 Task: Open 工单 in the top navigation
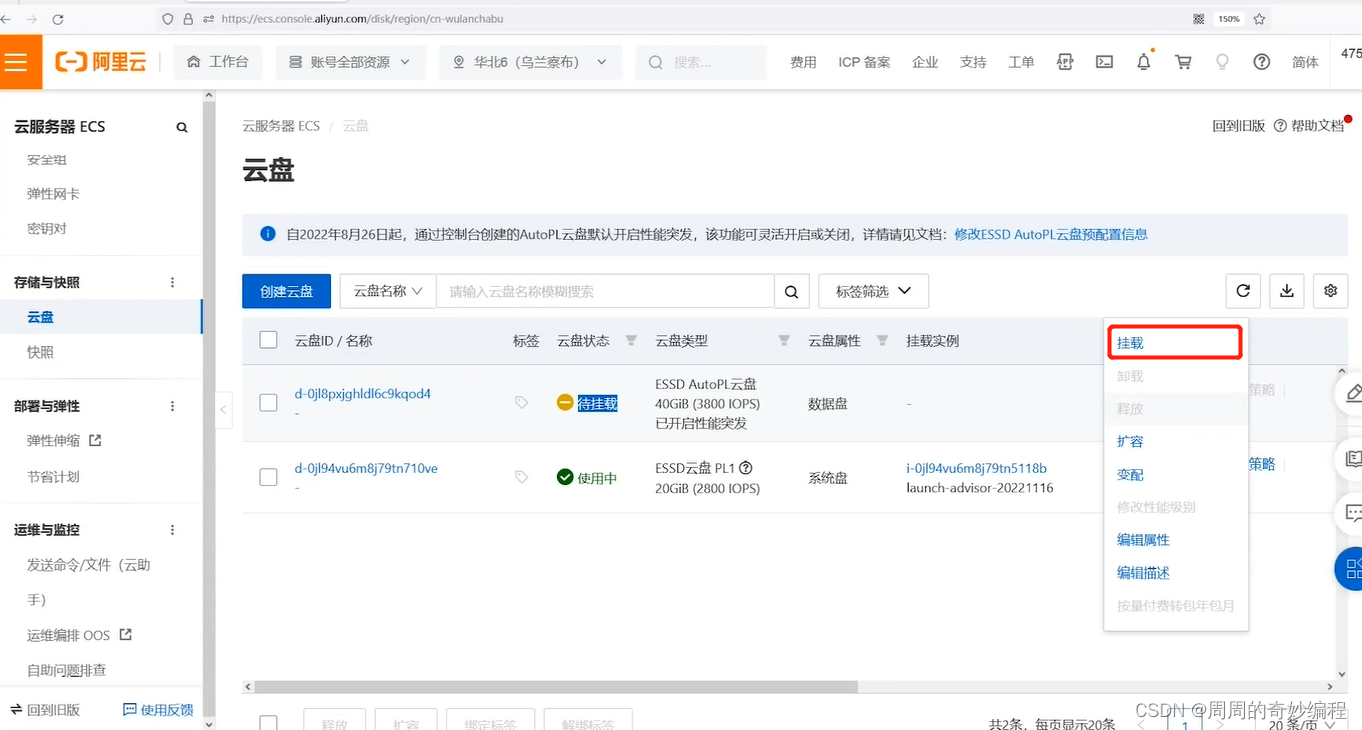(x=1021, y=62)
